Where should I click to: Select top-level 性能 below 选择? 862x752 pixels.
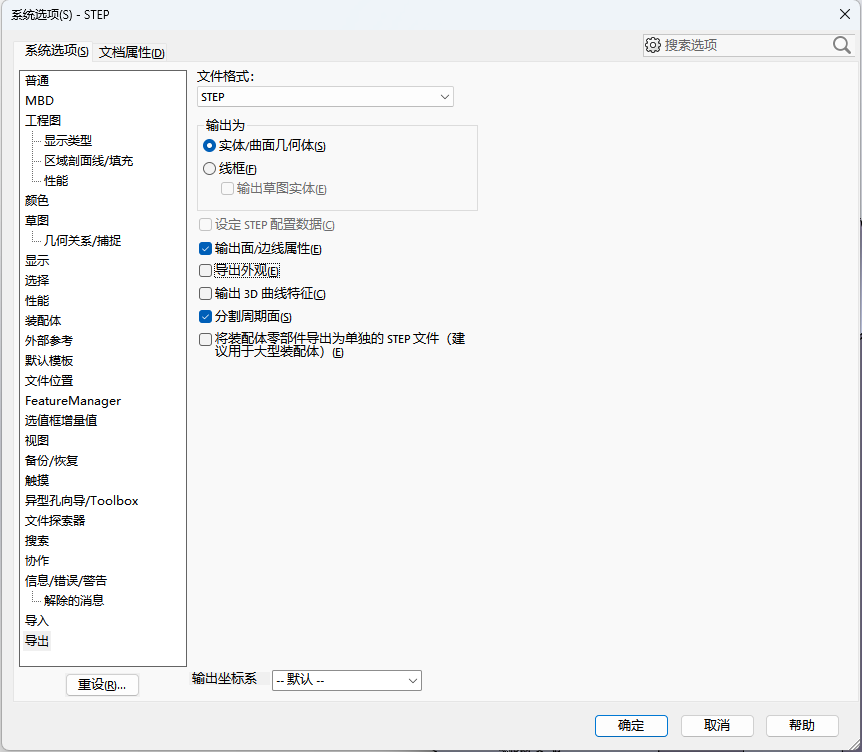click(x=37, y=301)
